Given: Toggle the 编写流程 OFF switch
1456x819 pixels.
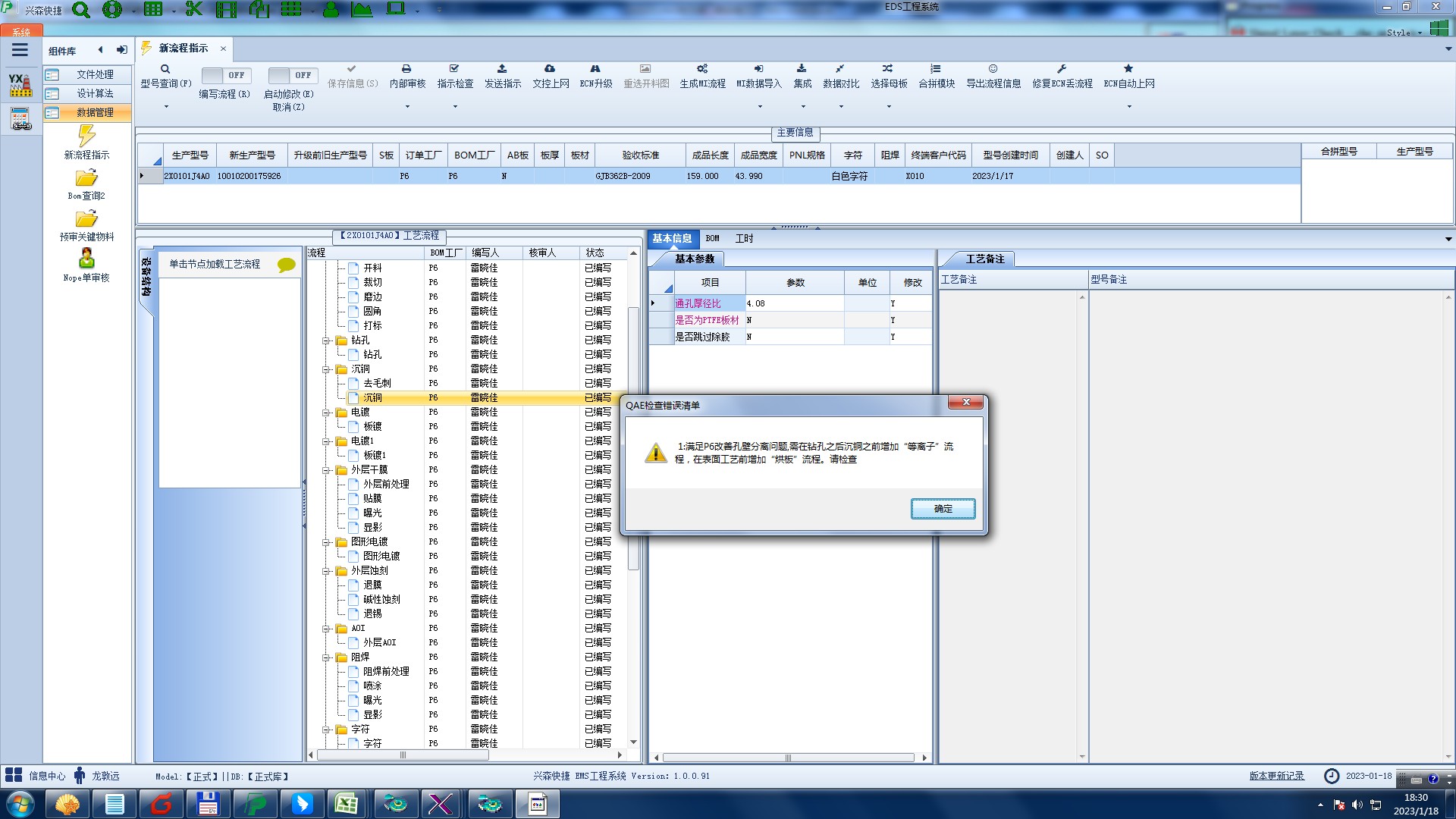Looking at the screenshot, I should pyautogui.click(x=225, y=75).
